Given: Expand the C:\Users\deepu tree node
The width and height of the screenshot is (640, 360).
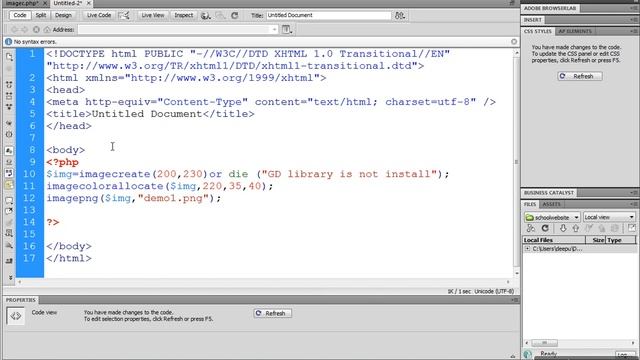Looking at the screenshot, I should tap(527, 249).
